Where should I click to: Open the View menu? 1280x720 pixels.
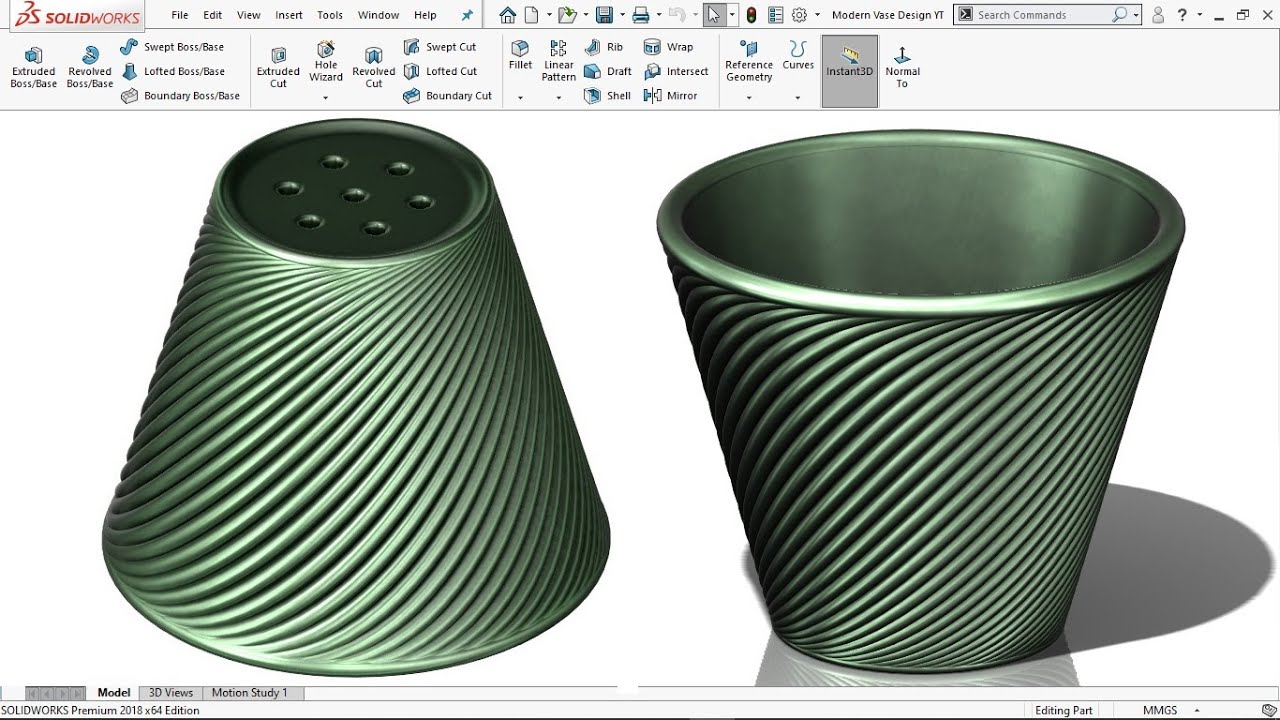coord(249,15)
